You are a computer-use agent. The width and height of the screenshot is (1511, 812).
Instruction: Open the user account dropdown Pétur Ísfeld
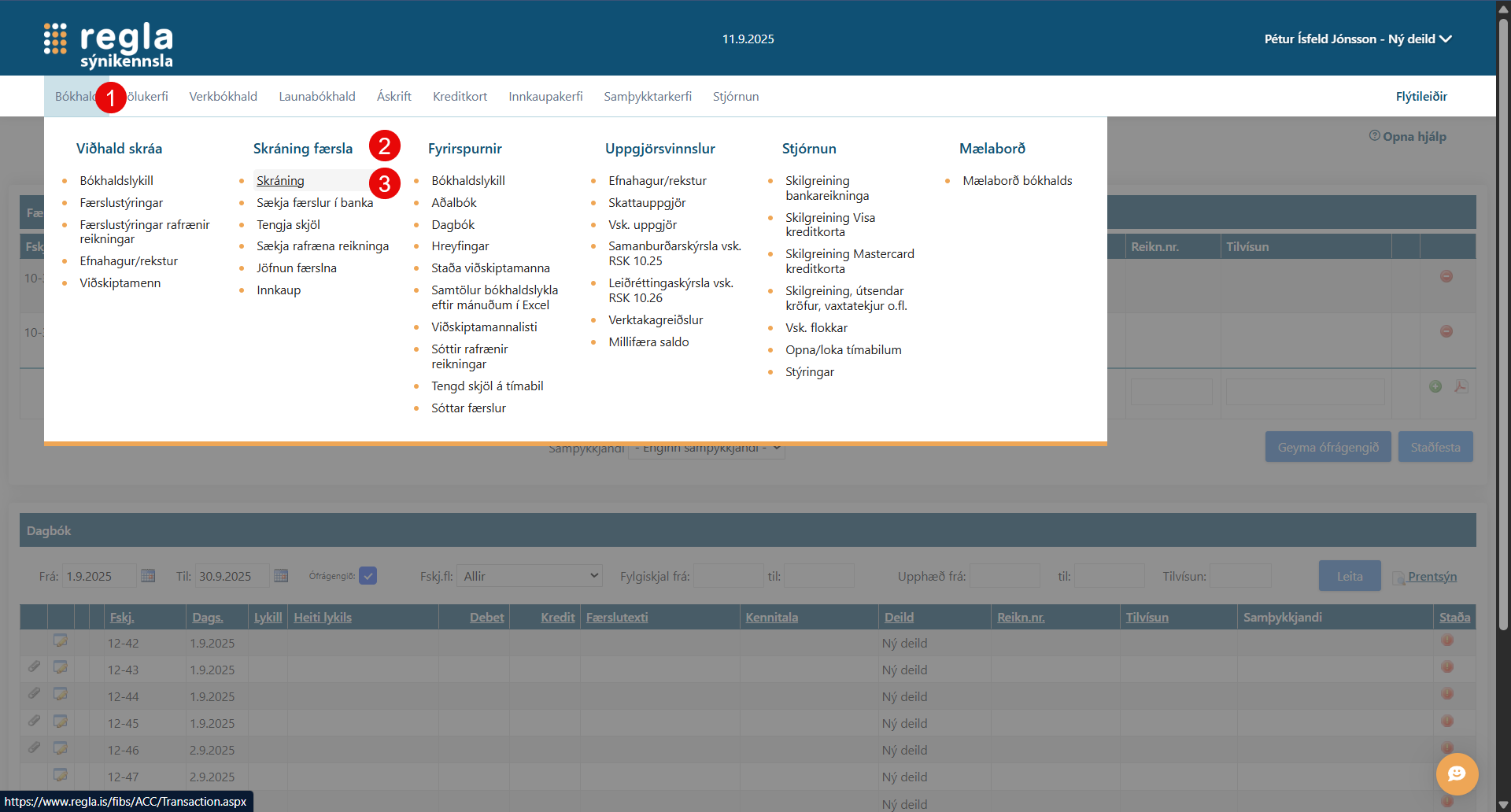pyautogui.click(x=1358, y=39)
